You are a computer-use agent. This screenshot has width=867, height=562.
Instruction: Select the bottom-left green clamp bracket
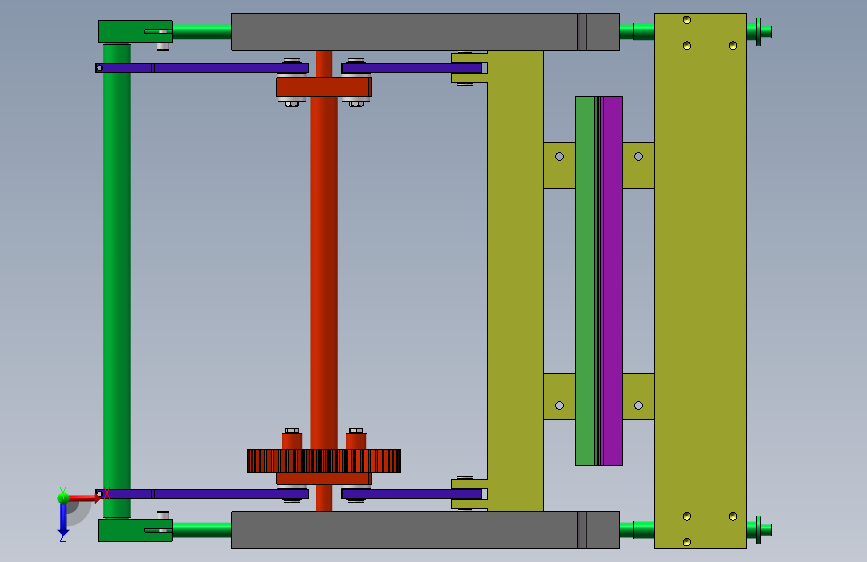pos(135,530)
